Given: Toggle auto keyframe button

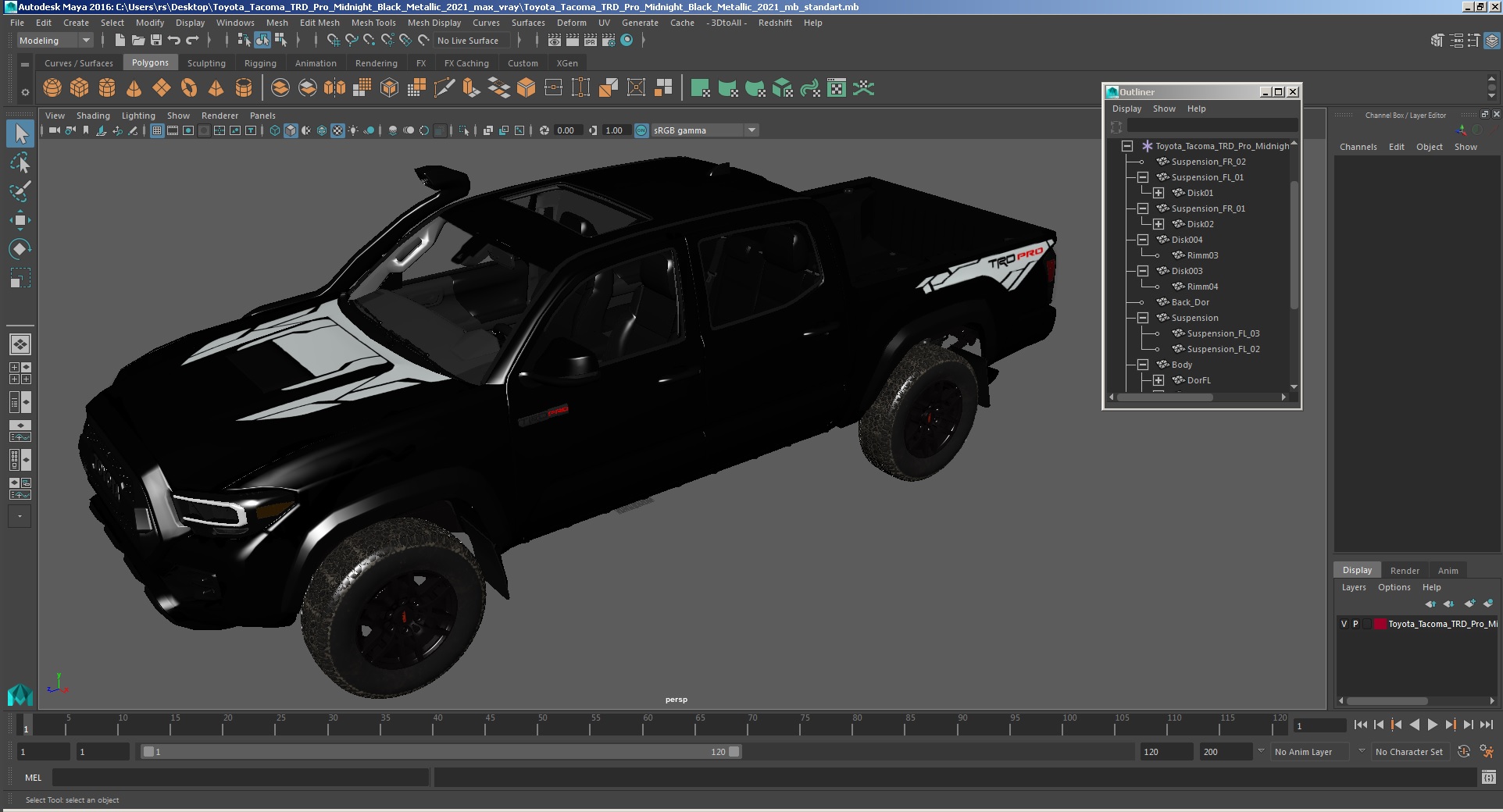Looking at the screenshot, I should 1464,751.
